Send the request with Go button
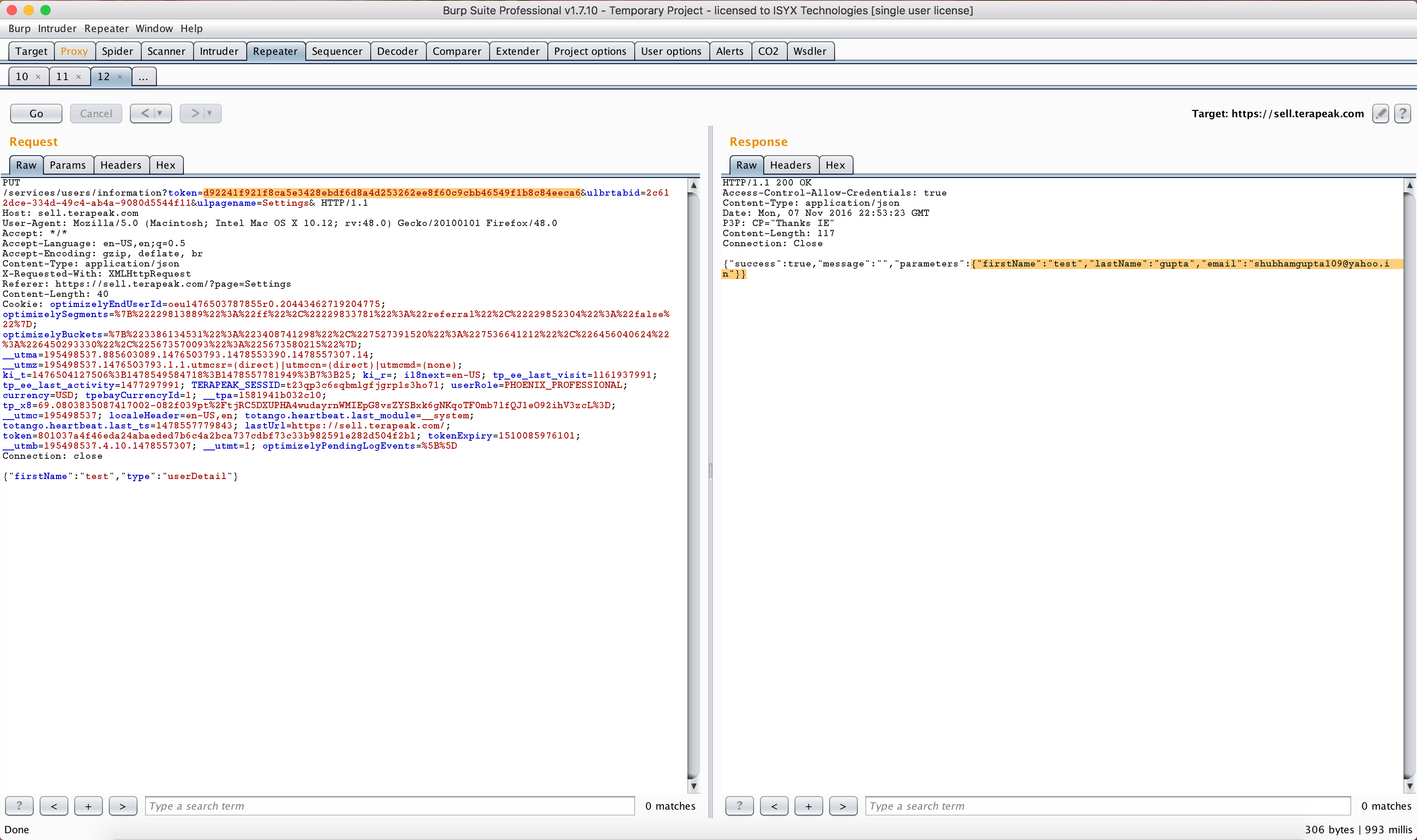Viewport: 1417px width, 840px height. pos(36,113)
